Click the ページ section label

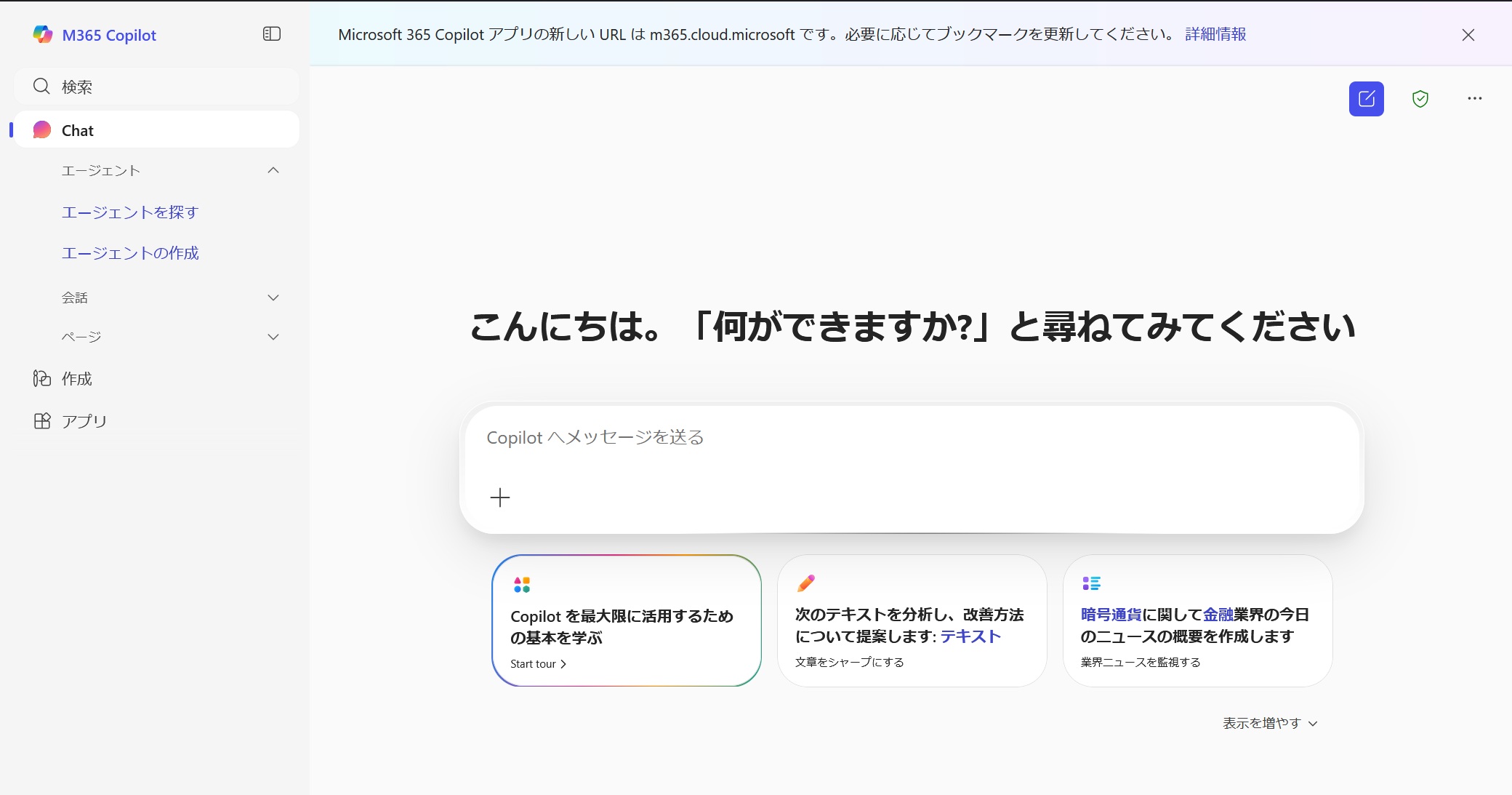point(81,337)
